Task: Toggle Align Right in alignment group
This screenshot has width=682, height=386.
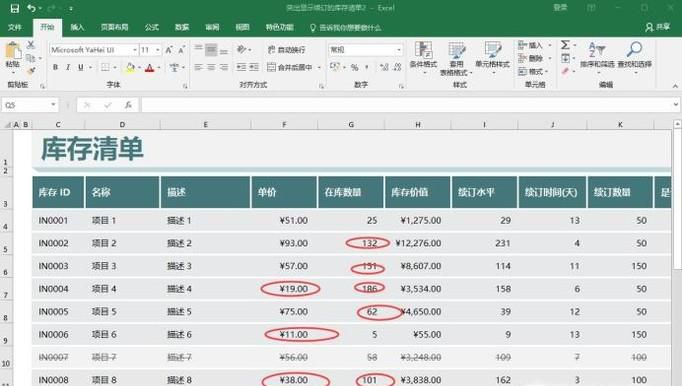Action: point(224,67)
